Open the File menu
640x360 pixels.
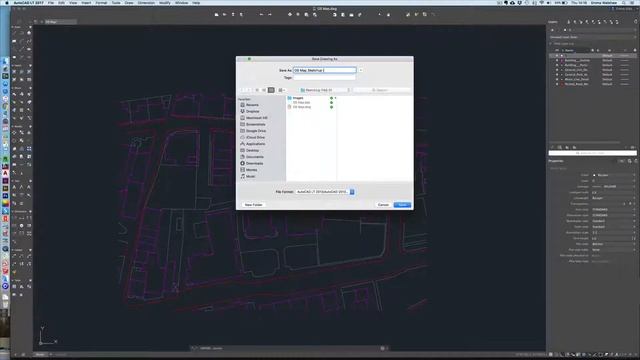click(51, 3)
